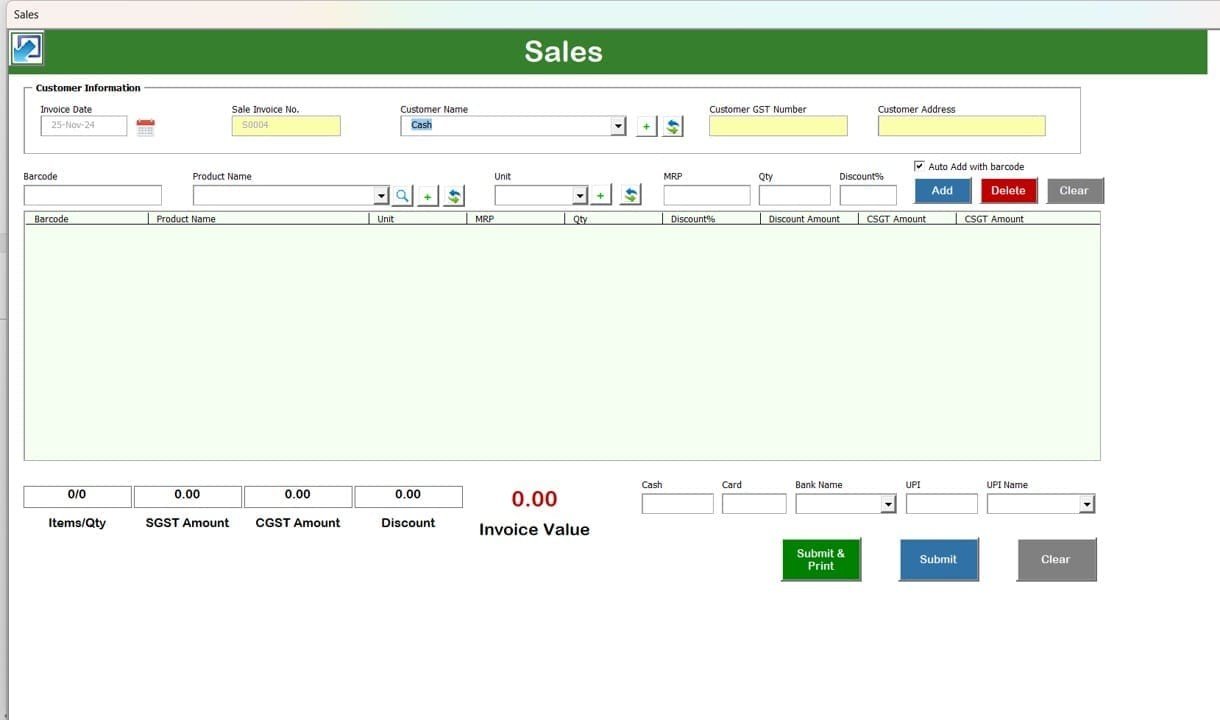Click the Customer Address field

(x=962, y=126)
